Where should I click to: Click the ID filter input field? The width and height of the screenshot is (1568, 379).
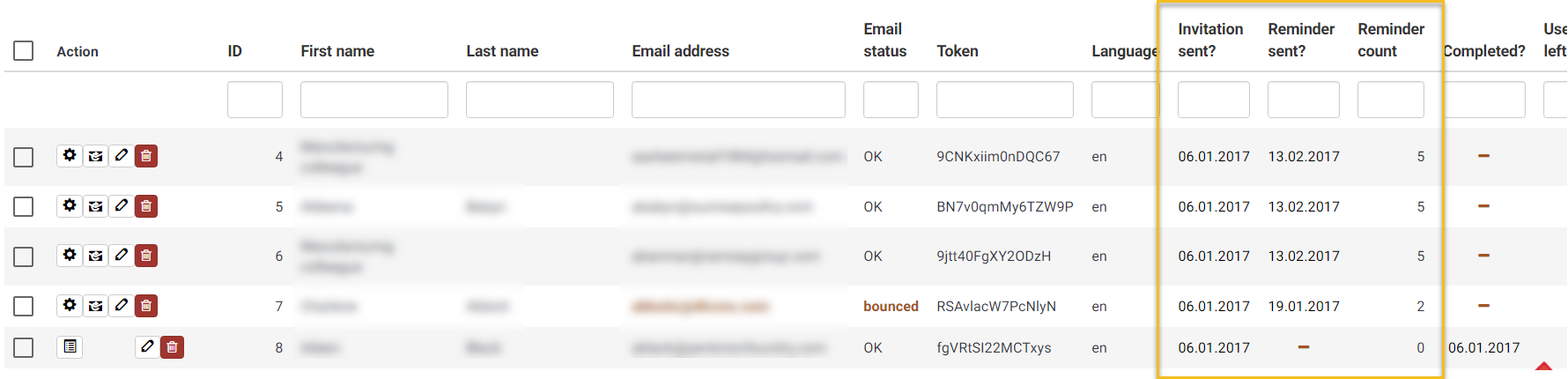point(255,100)
